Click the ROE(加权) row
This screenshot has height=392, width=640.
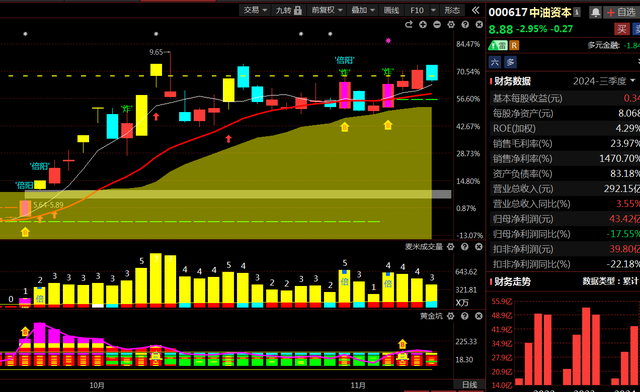point(564,128)
